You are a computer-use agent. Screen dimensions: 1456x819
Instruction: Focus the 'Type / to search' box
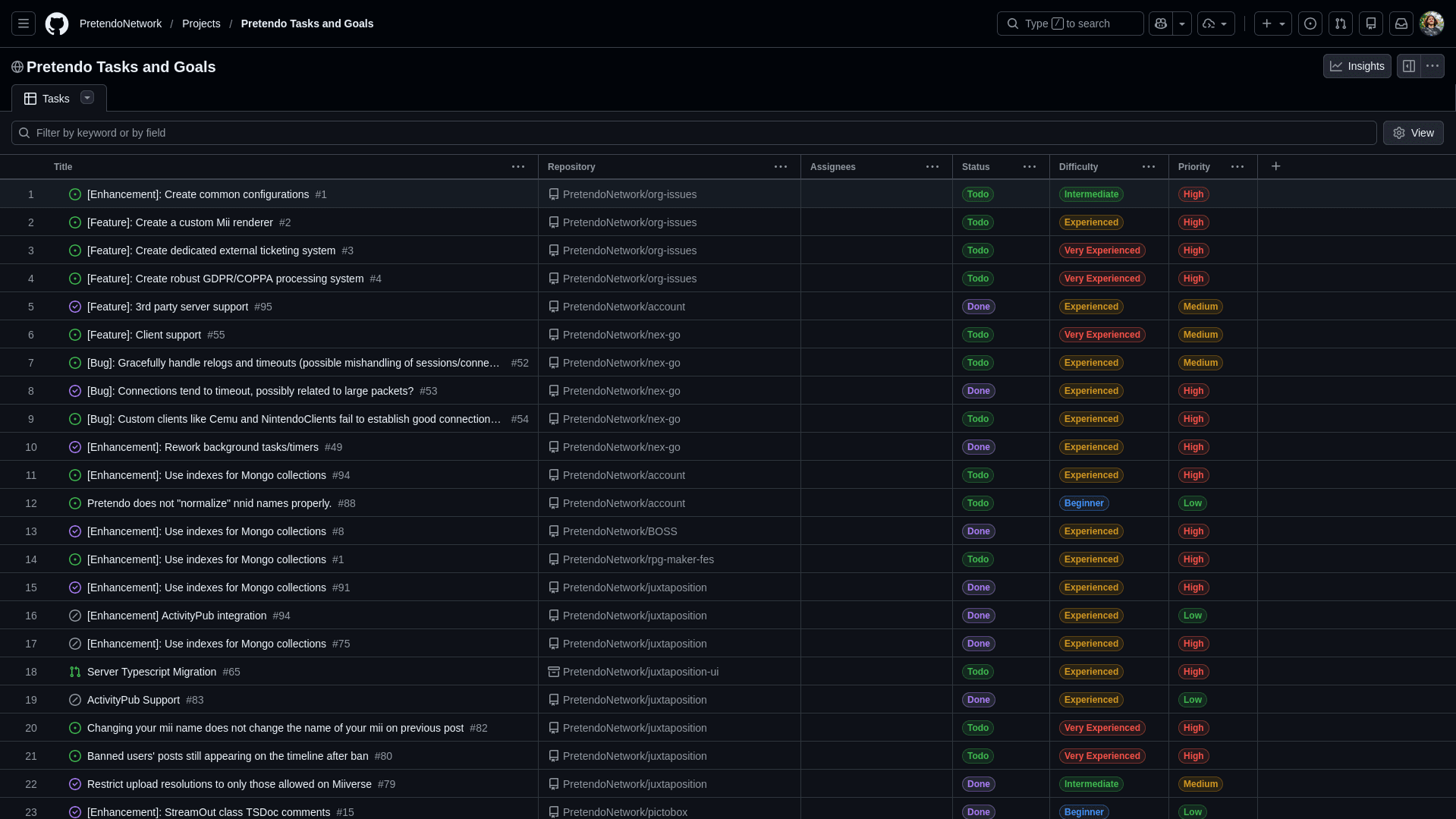pos(1071,24)
